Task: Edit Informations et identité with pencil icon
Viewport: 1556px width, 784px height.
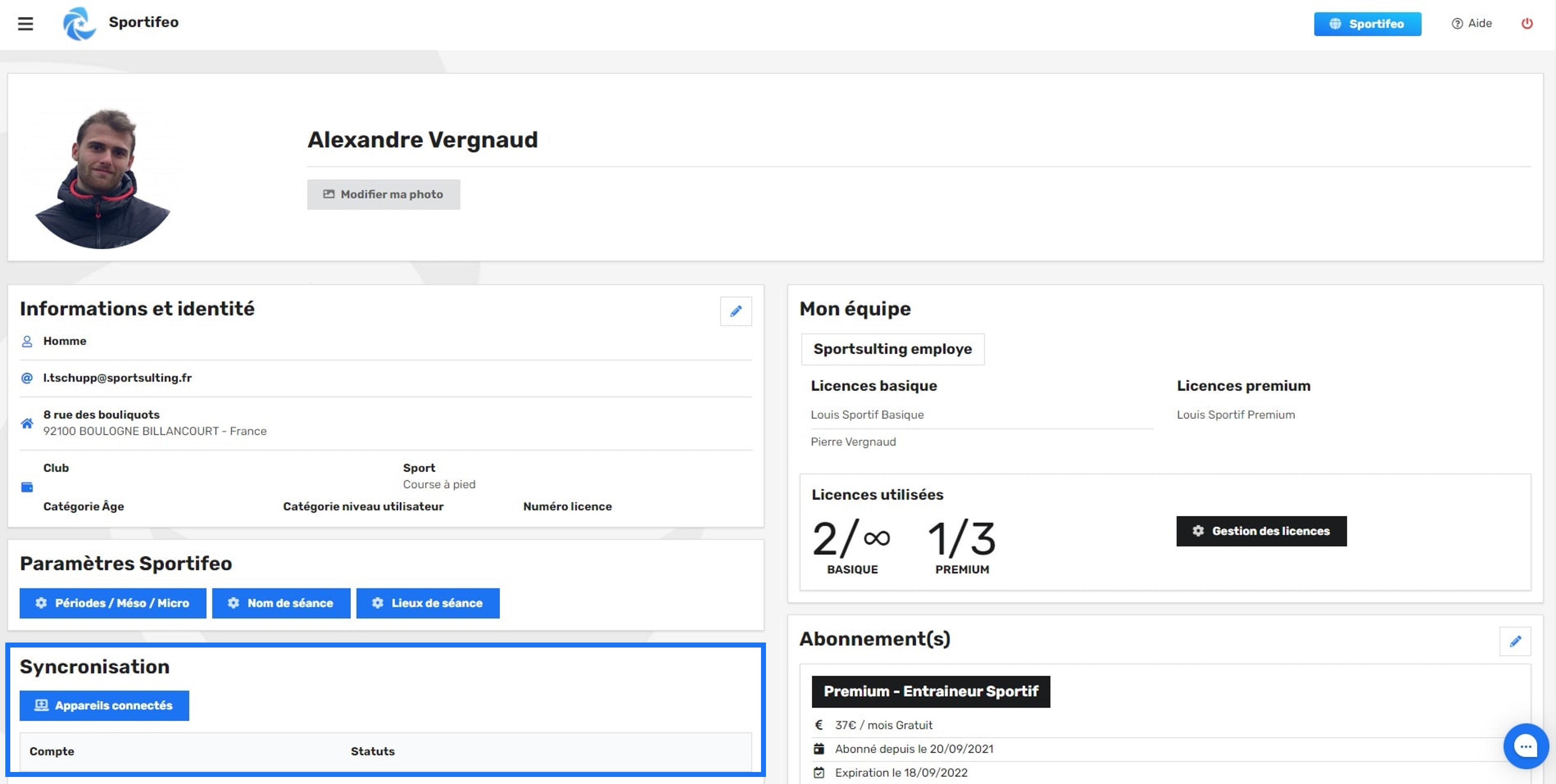Action: point(735,311)
